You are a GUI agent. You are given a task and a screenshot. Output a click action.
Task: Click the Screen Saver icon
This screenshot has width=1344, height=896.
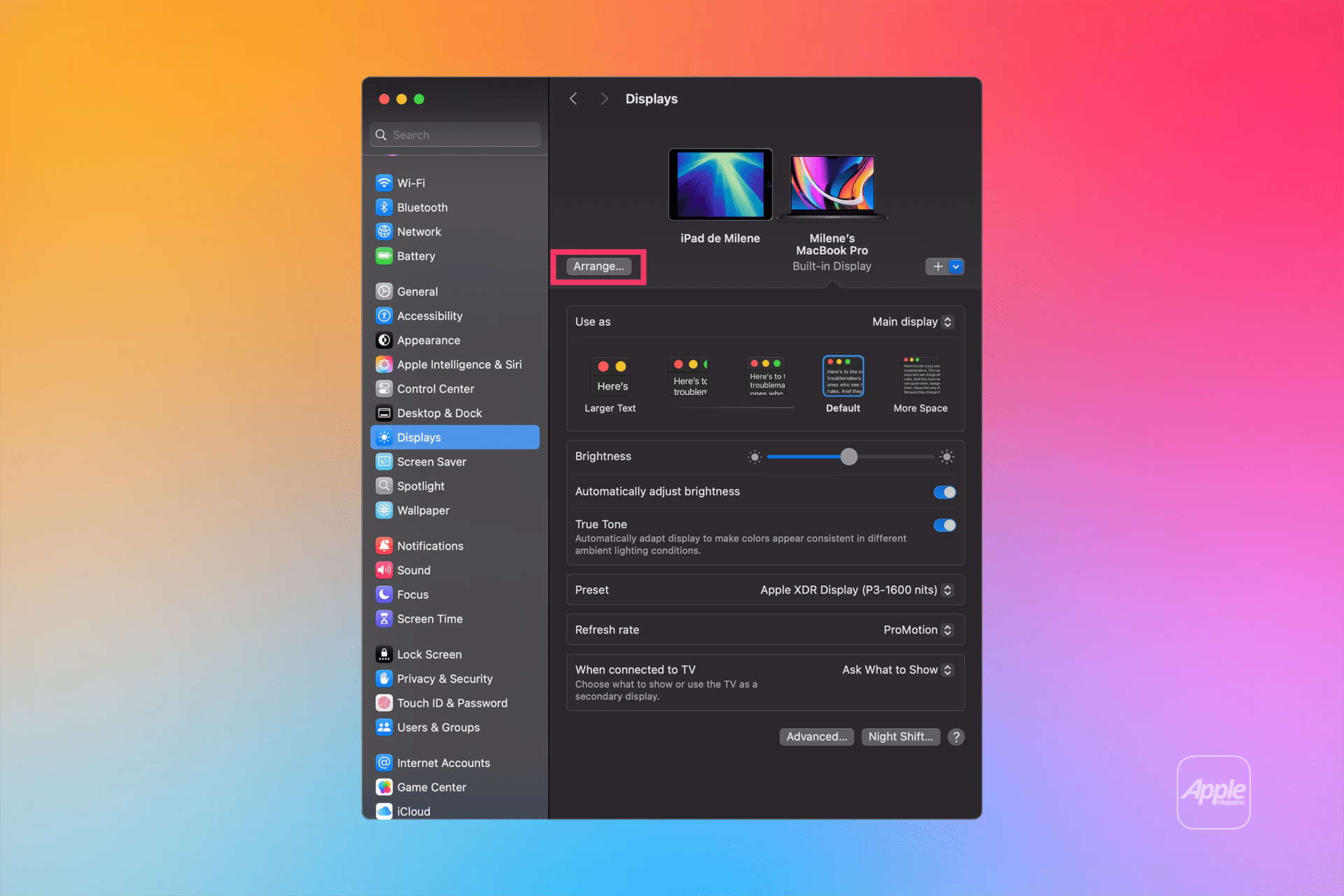coord(384,461)
